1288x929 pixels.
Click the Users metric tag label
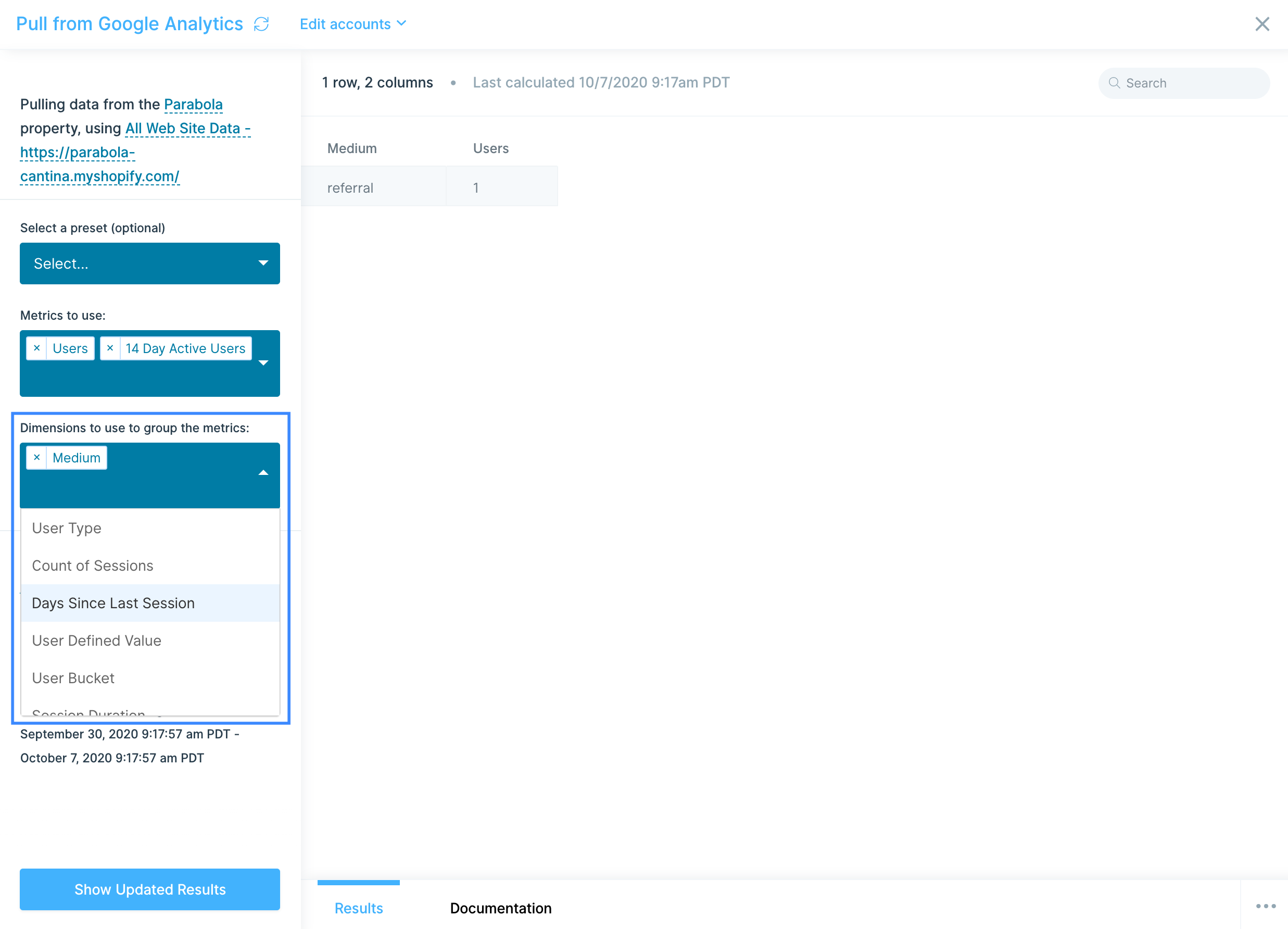click(x=70, y=348)
